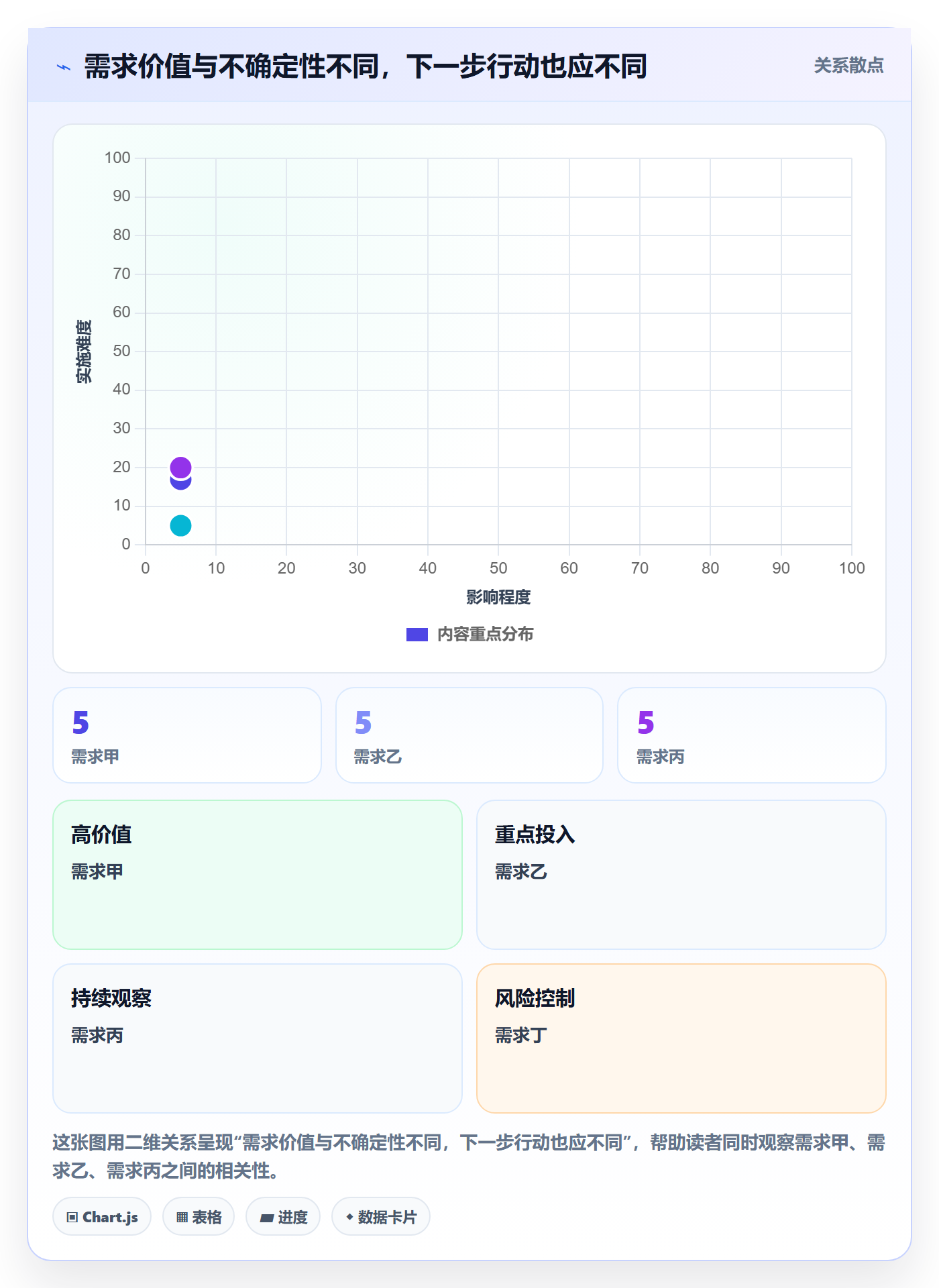Screen dimensions: 939x1288
Task: Click the 实施难度 y-axis title
Action: 84,351
